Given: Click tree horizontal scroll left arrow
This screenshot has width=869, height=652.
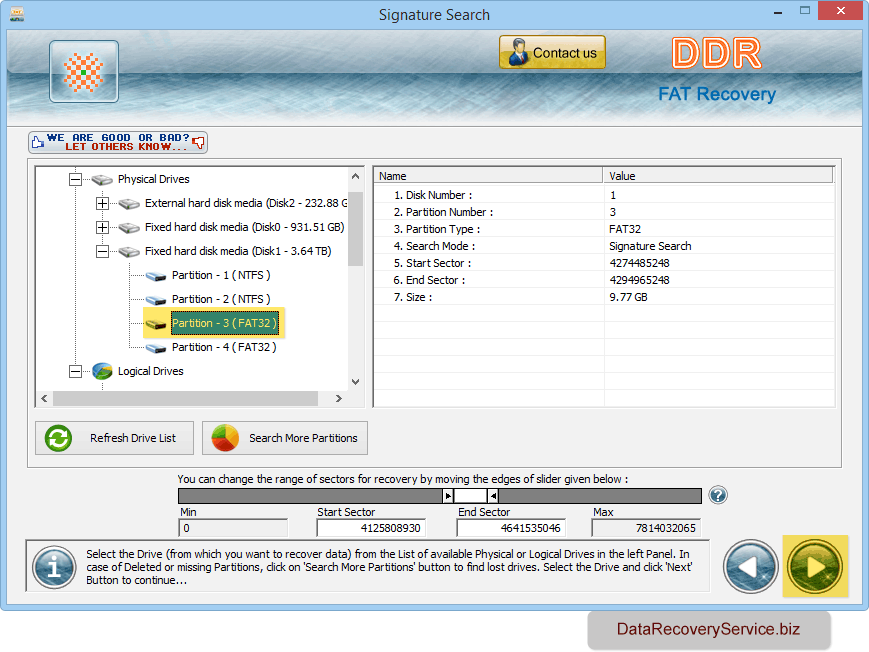Looking at the screenshot, I should pos(44,399).
